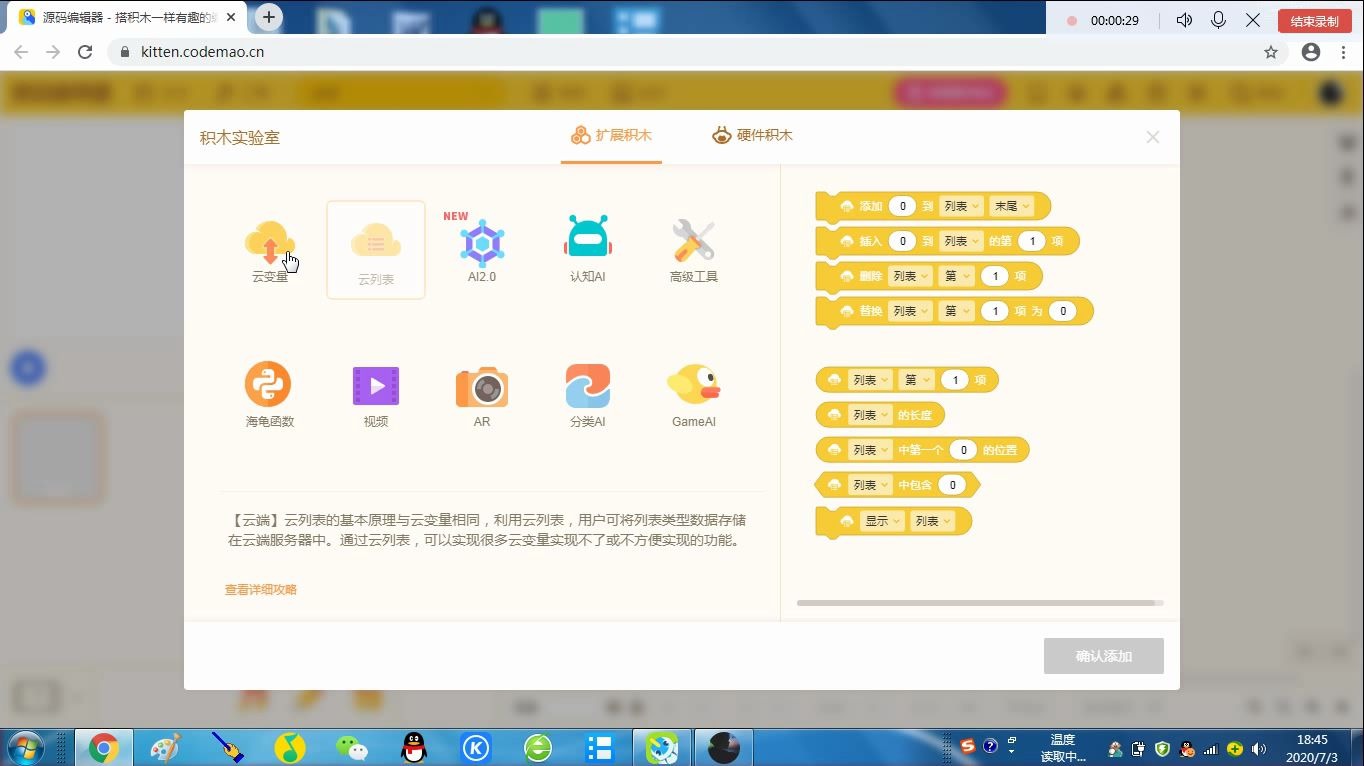This screenshot has height=766, width=1364.
Task: Close the recorder bar with X
Action: click(x=1253, y=20)
